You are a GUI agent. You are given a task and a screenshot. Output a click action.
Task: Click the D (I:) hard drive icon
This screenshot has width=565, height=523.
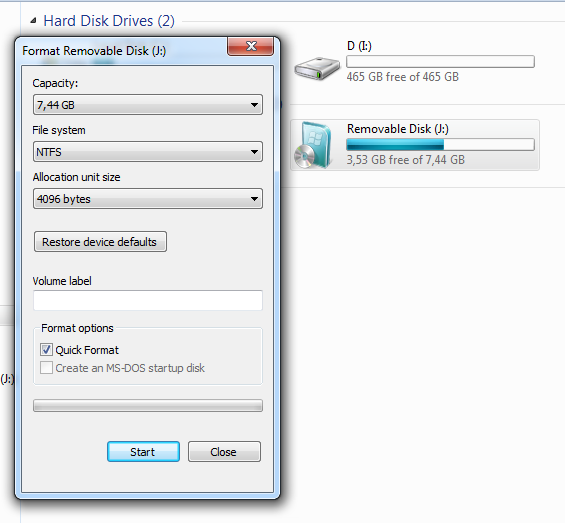coord(317,68)
